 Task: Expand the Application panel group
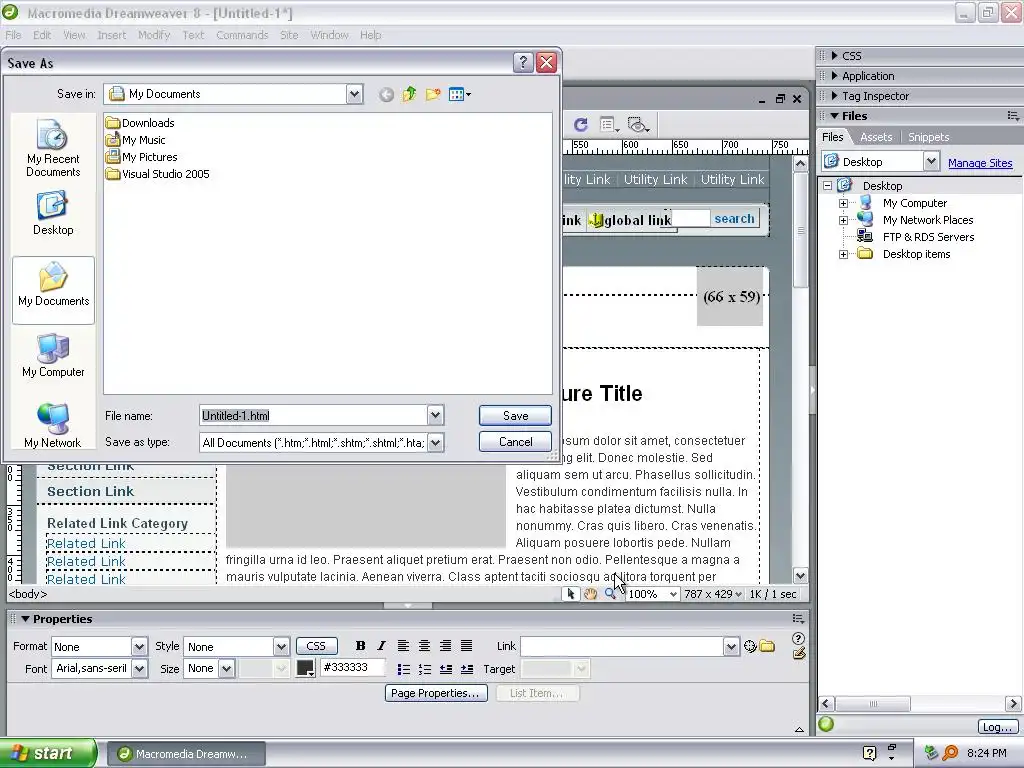(835, 76)
